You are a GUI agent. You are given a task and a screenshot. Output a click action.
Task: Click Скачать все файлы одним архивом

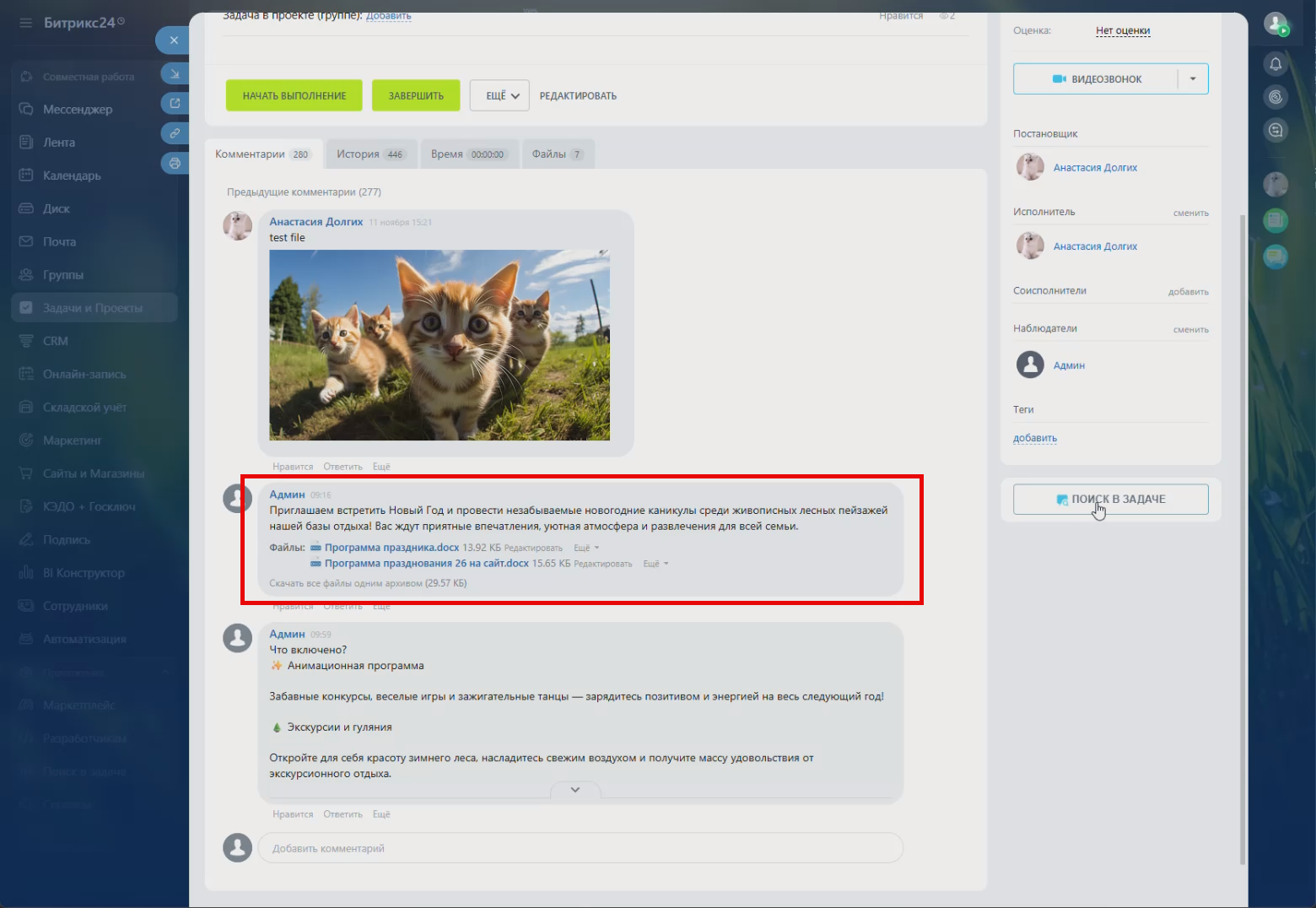[368, 583]
